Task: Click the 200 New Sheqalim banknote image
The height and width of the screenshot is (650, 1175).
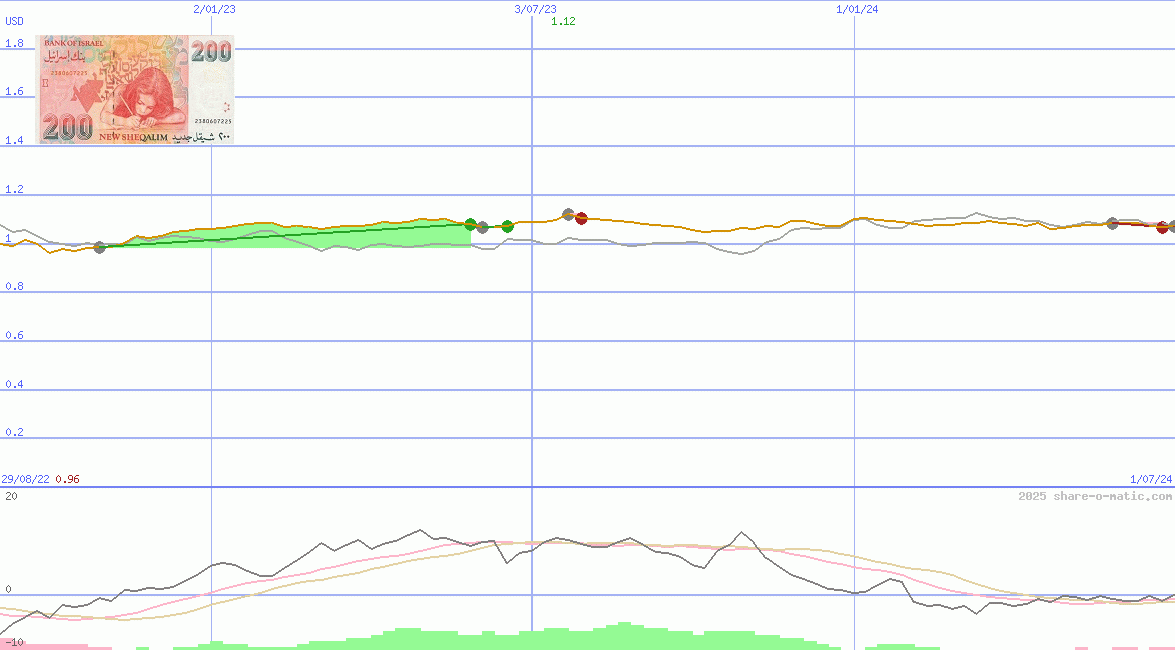Action: pos(135,89)
